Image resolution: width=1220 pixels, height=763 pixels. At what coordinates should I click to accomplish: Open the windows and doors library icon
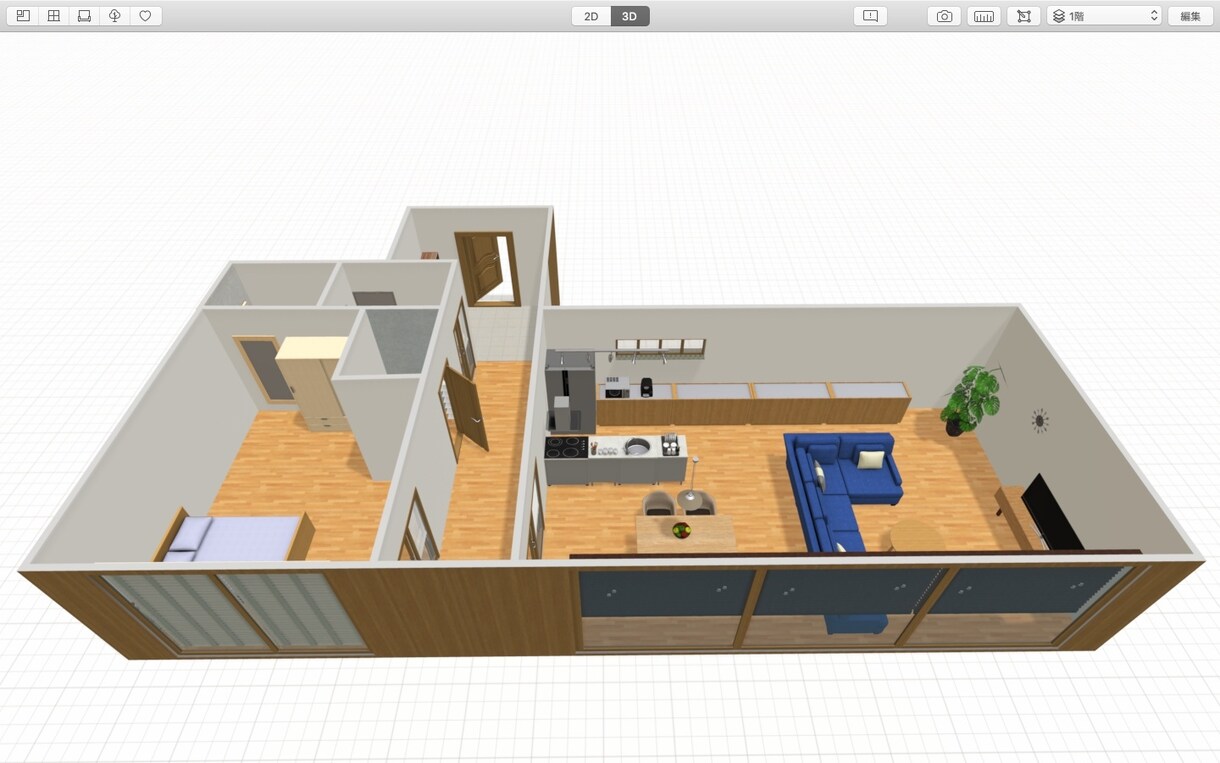[x=54, y=16]
